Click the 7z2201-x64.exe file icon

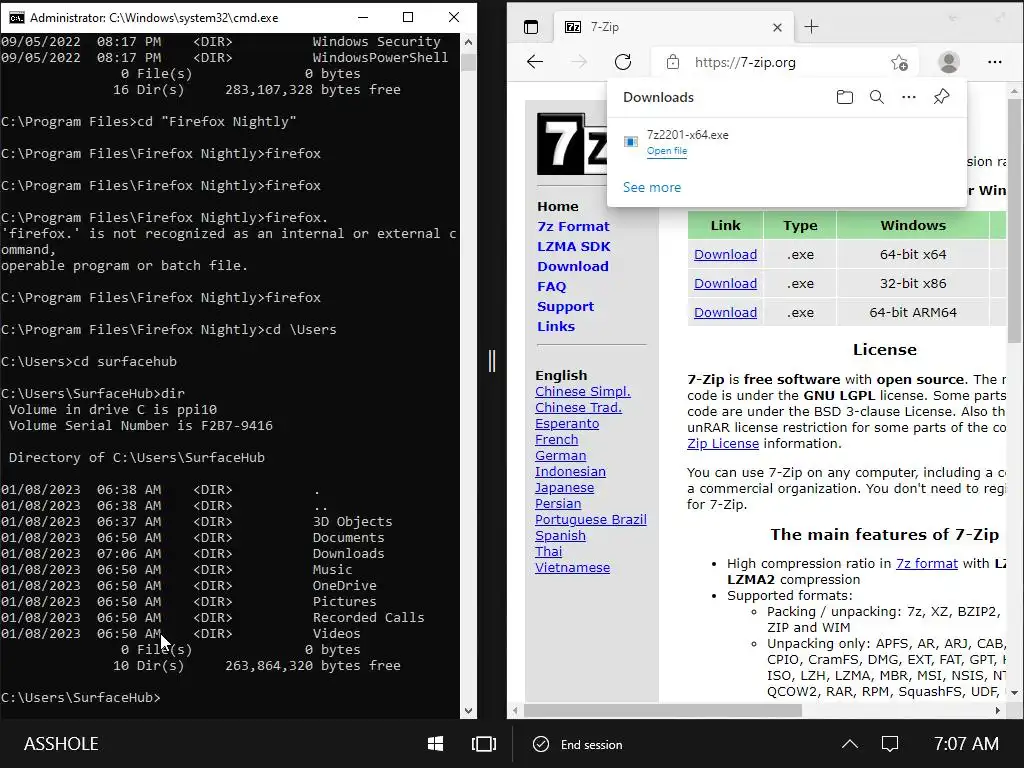[631, 142]
